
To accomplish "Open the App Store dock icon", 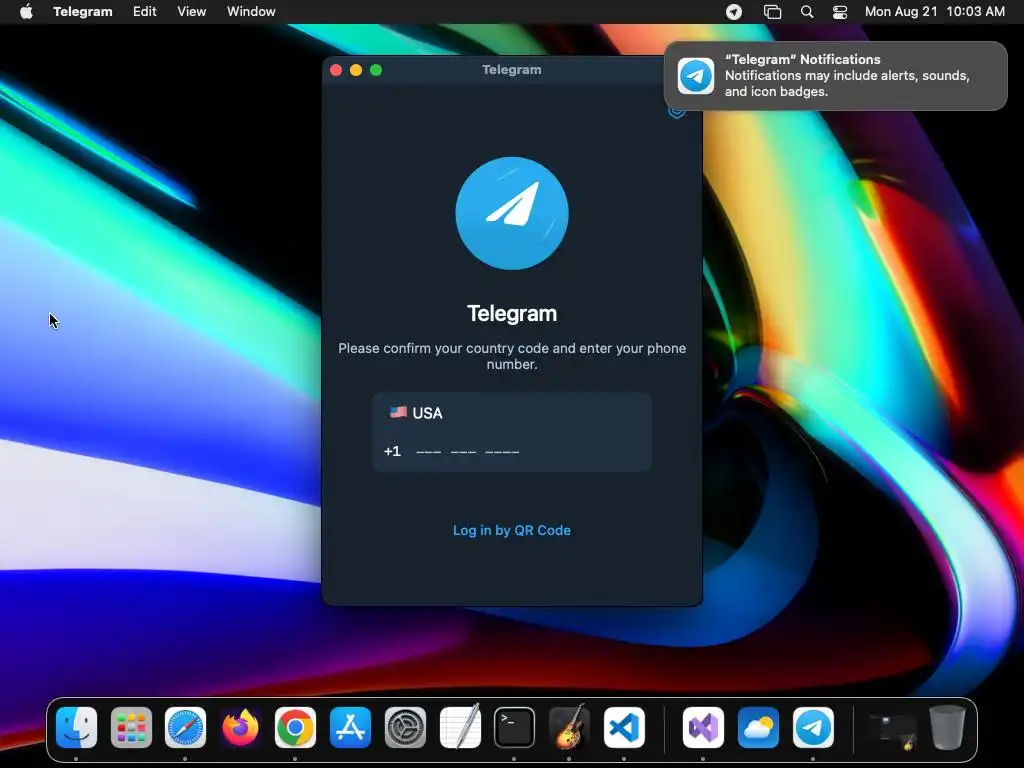I will pos(350,727).
